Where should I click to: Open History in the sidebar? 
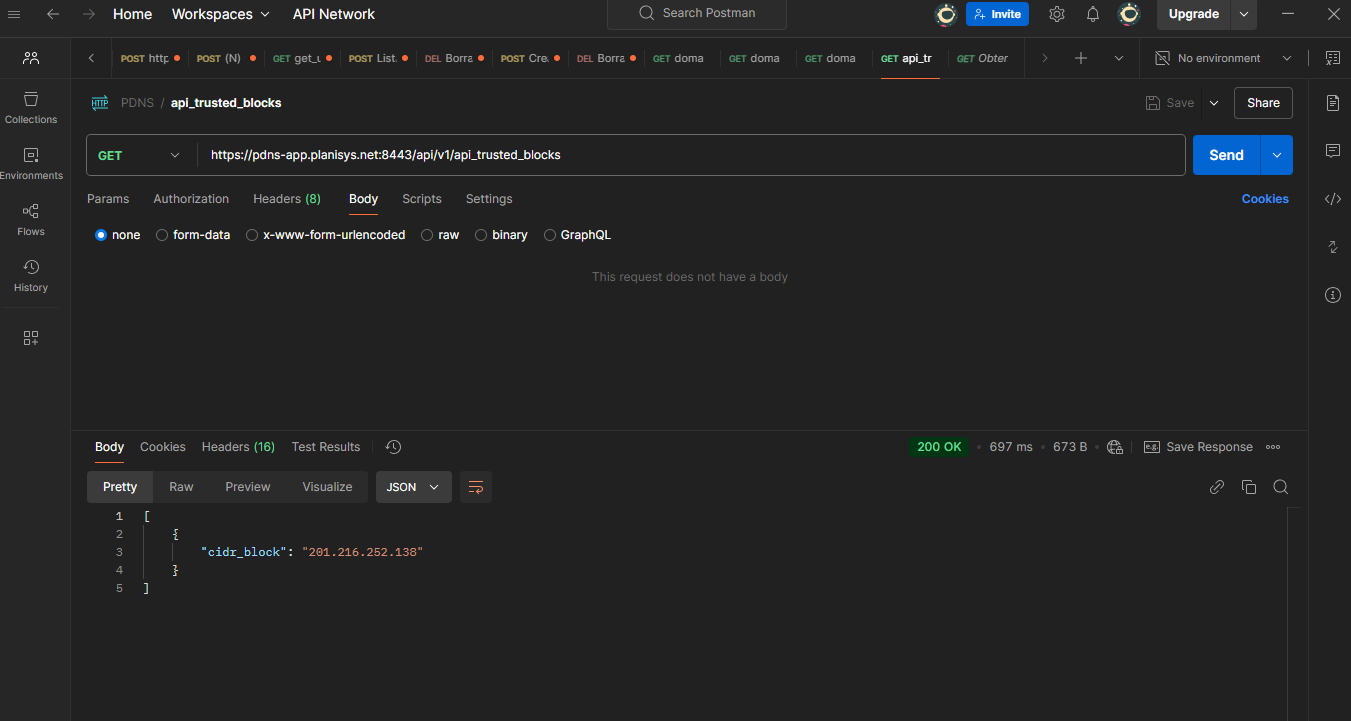pos(31,276)
